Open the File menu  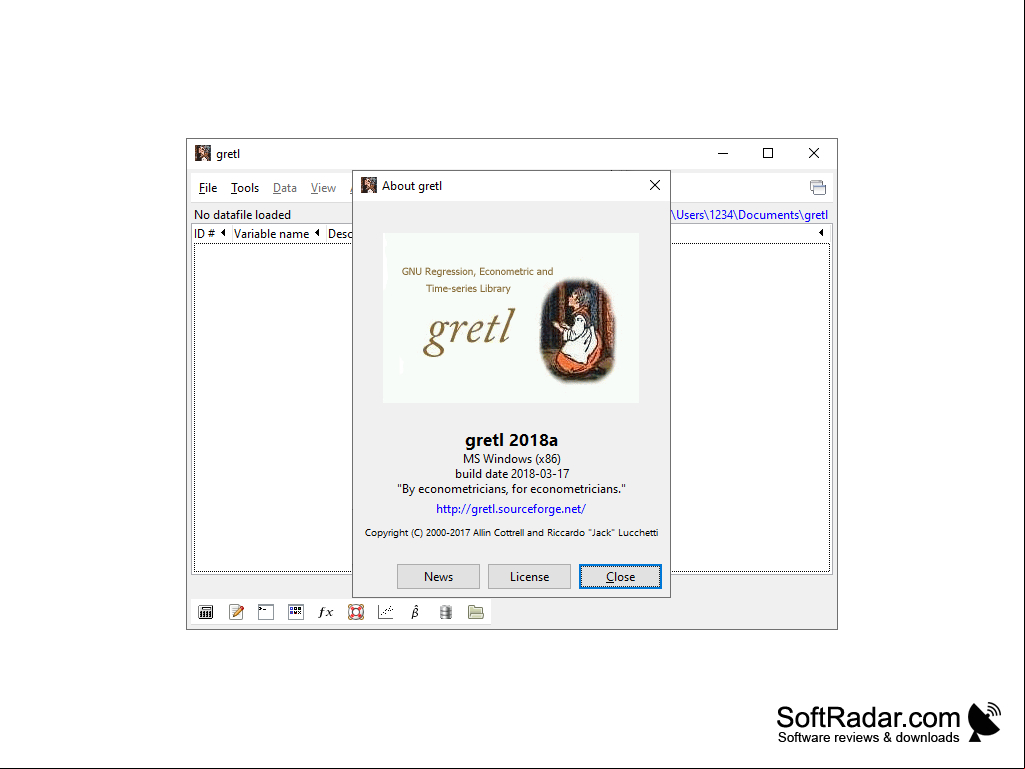tap(208, 188)
